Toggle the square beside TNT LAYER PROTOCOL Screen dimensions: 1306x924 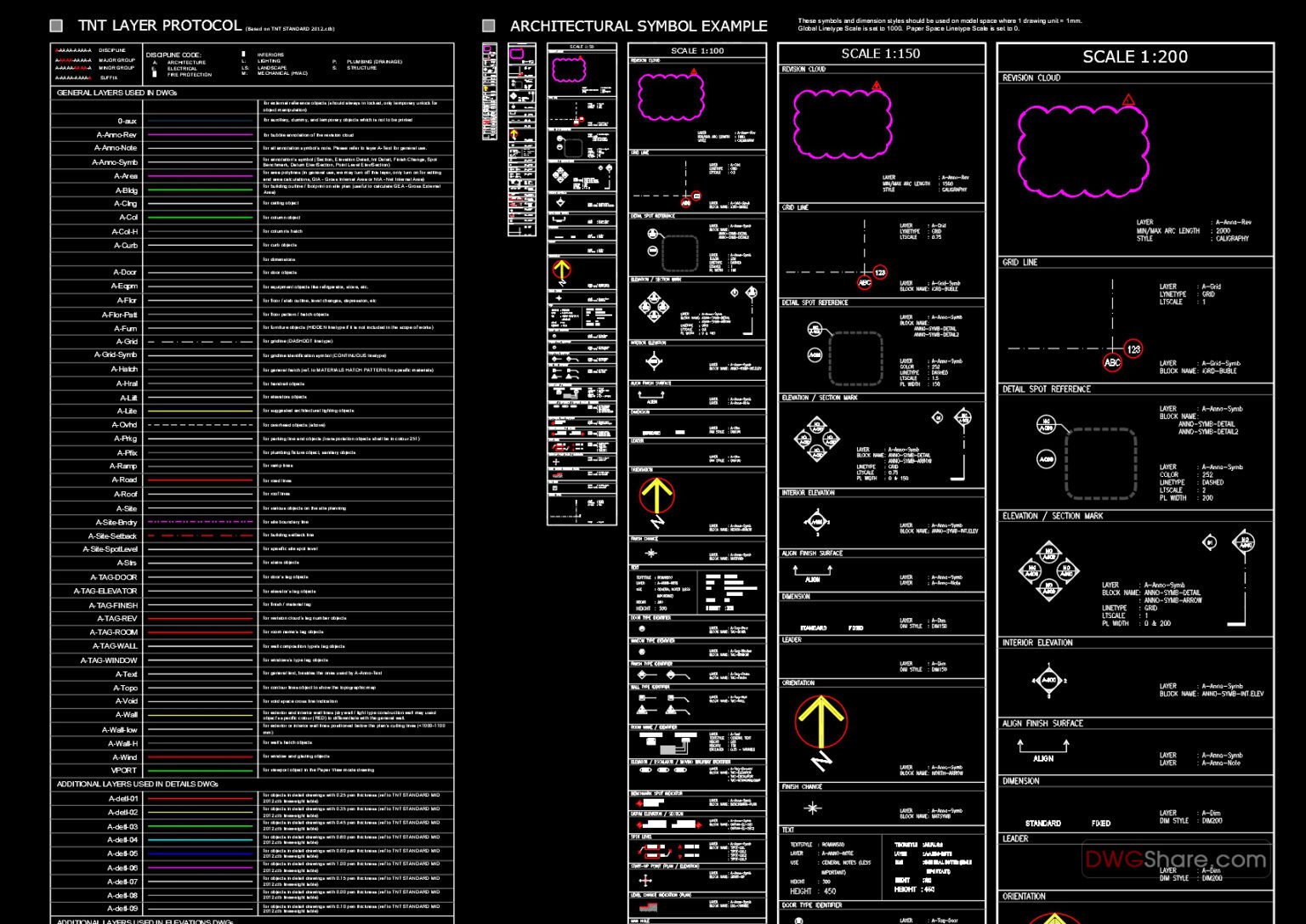(57, 26)
